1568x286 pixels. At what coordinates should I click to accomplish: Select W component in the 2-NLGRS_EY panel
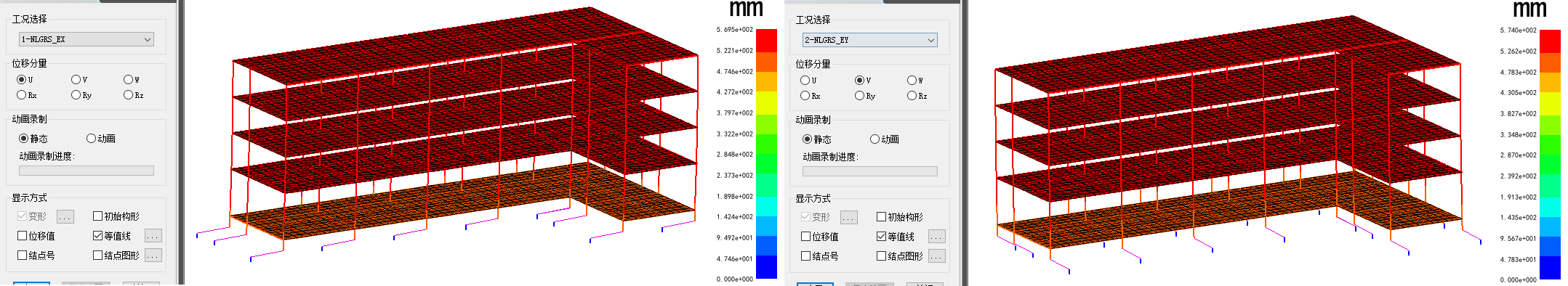[x=915, y=81]
